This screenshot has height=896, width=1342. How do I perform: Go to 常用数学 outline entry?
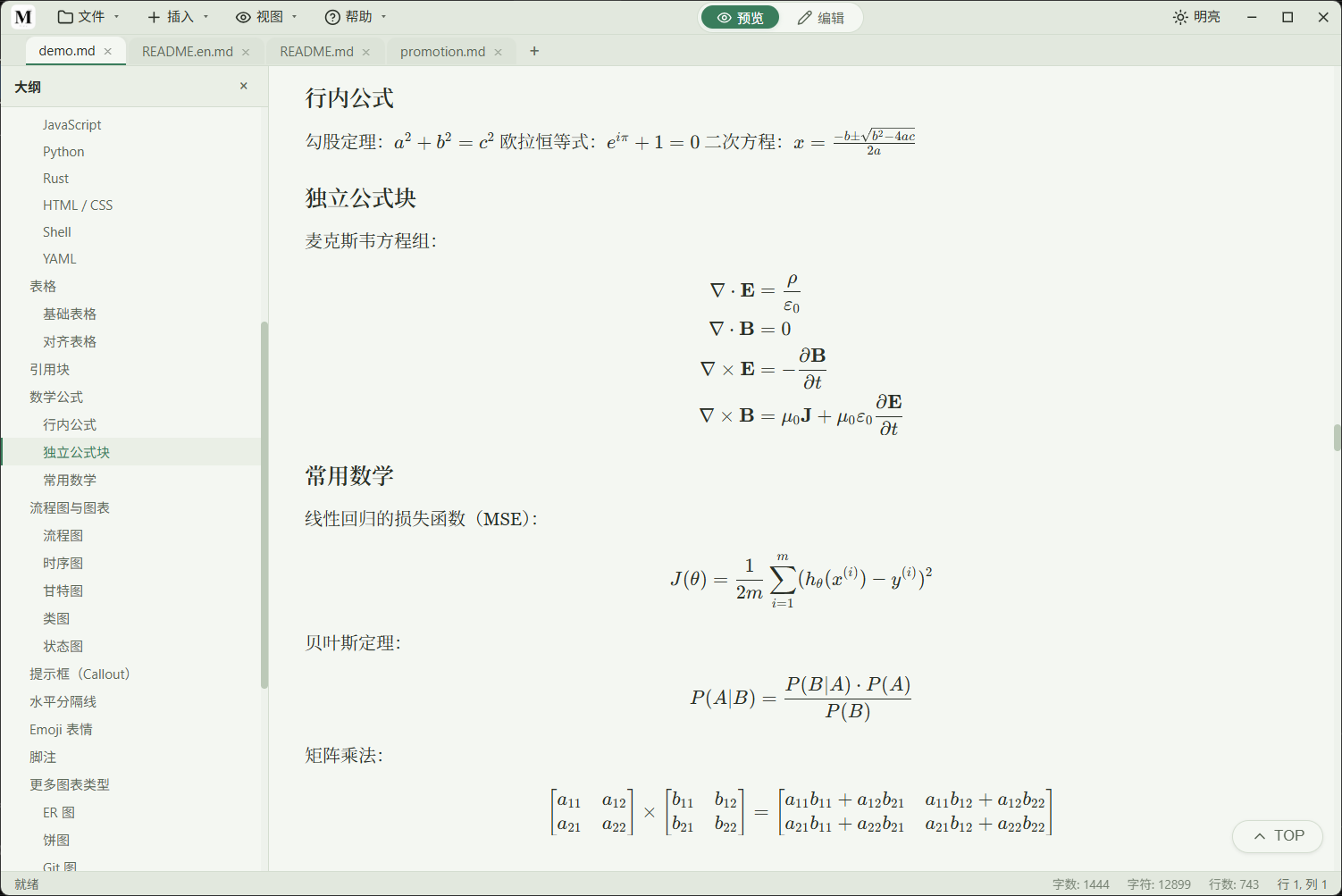point(70,480)
